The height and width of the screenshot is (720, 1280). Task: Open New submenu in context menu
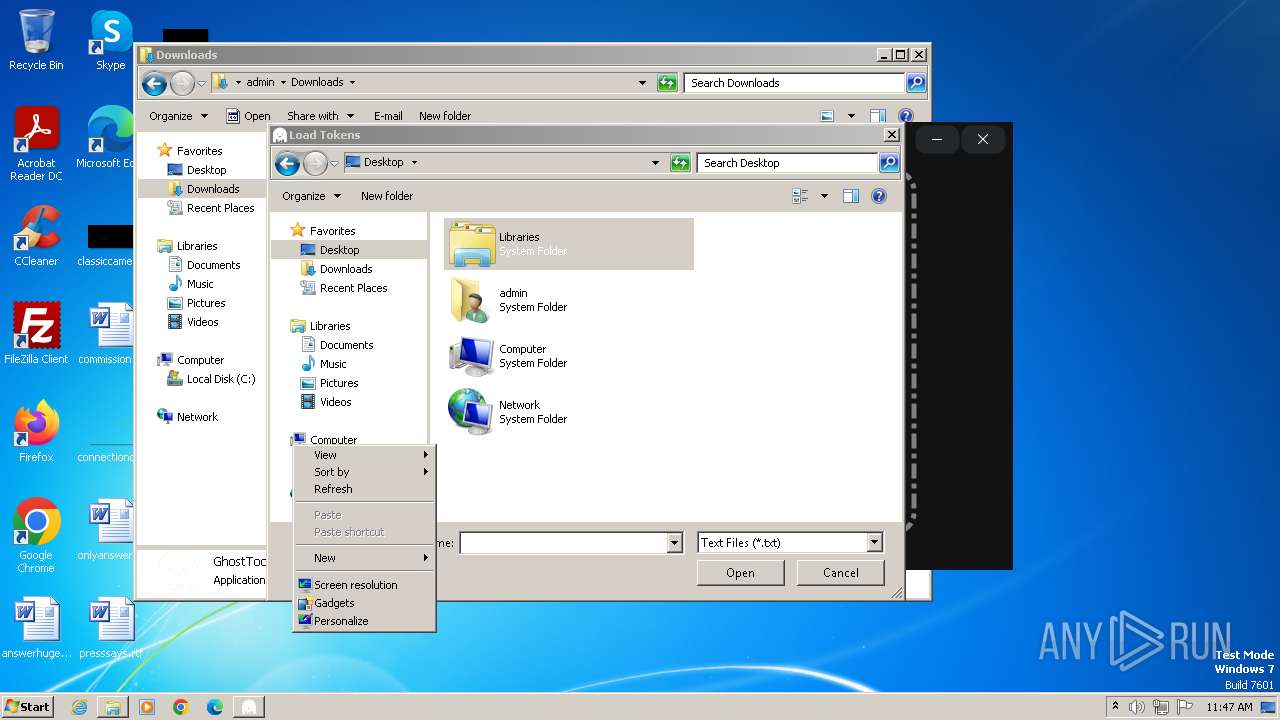[x=364, y=558]
